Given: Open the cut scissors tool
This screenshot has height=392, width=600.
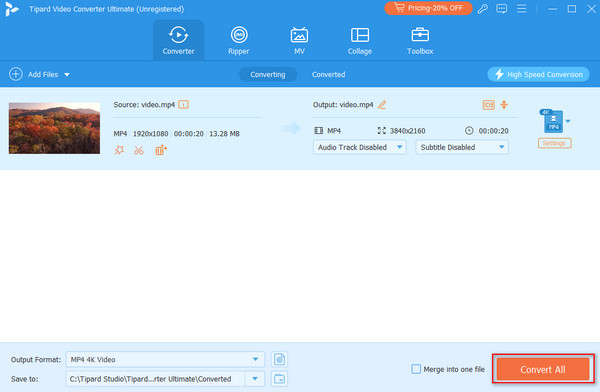Looking at the screenshot, I should click(x=139, y=150).
